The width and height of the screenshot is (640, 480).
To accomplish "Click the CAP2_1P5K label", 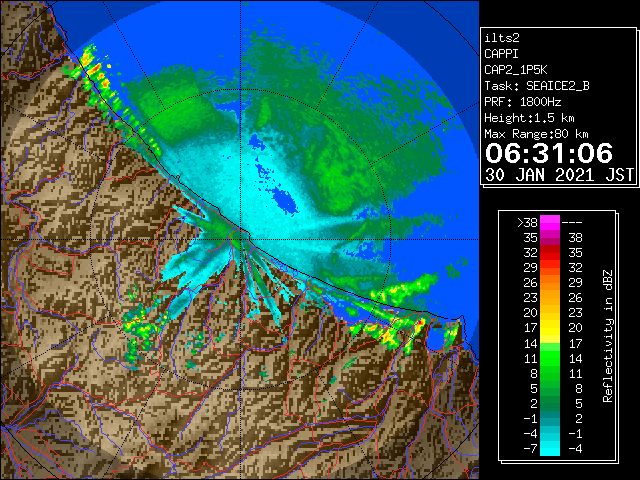I will pyautogui.click(x=516, y=70).
